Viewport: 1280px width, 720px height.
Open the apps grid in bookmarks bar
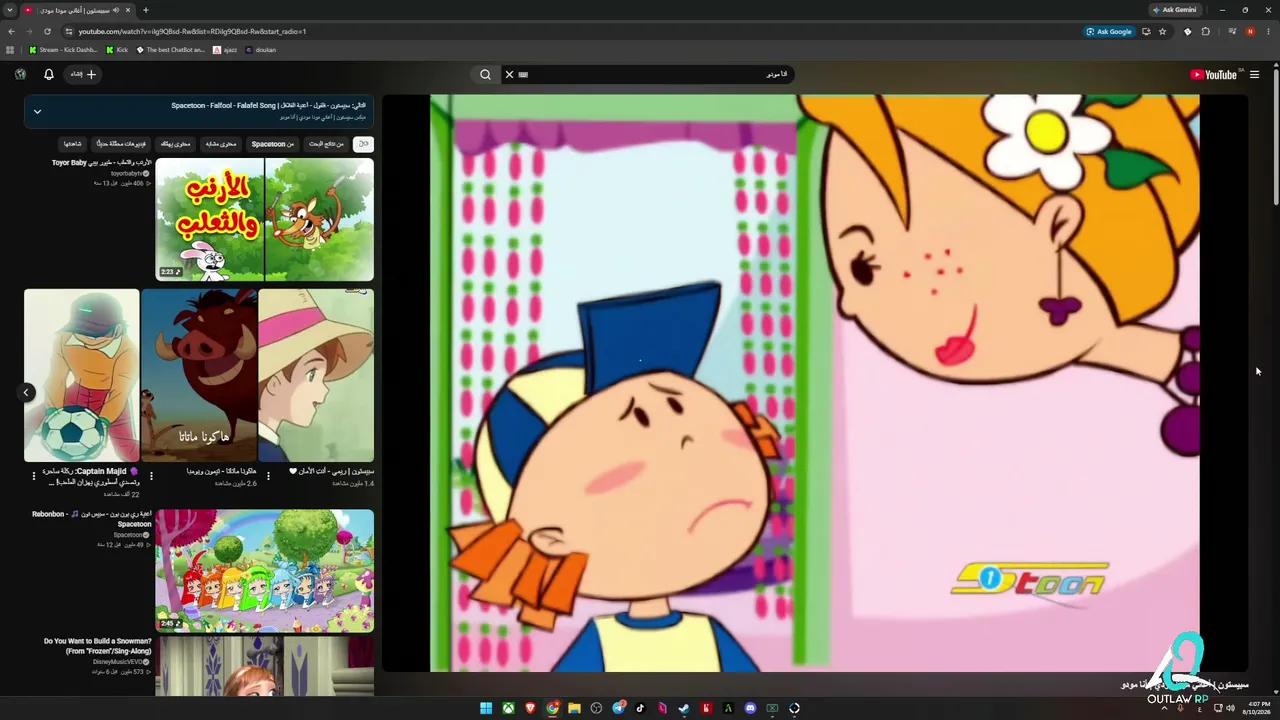[x=10, y=49]
